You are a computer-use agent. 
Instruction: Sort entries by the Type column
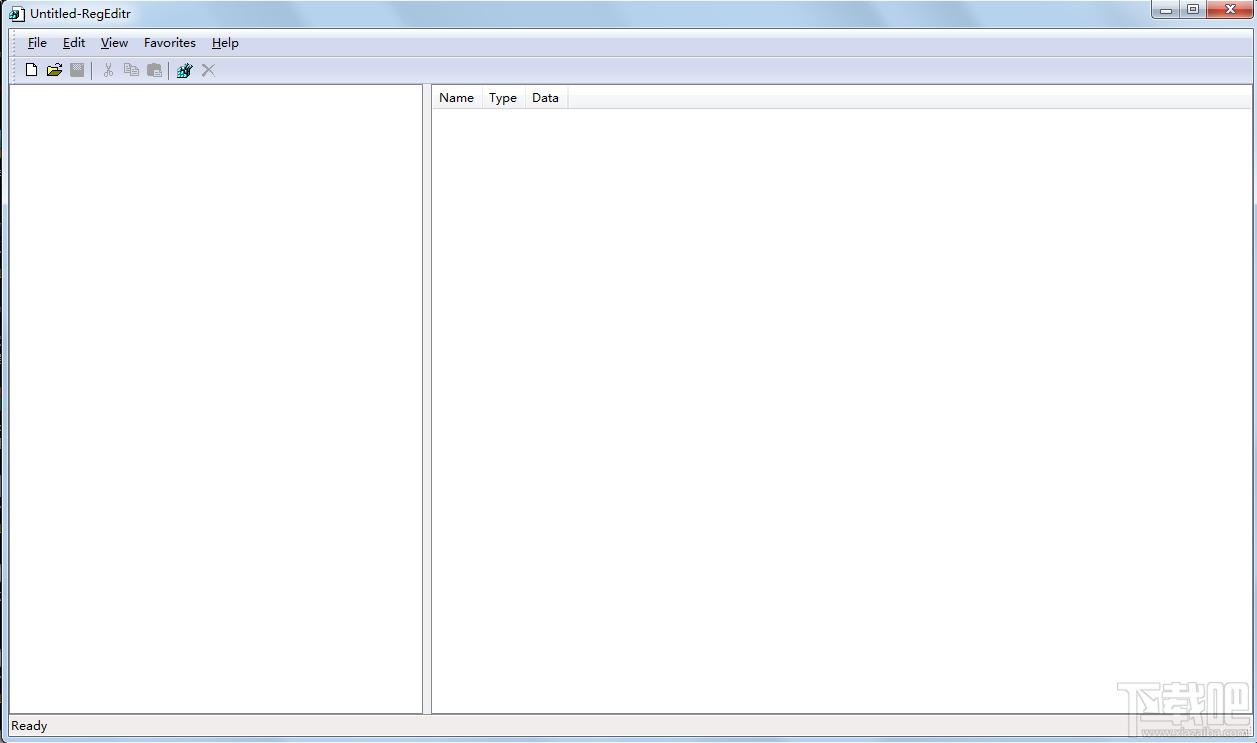[502, 97]
